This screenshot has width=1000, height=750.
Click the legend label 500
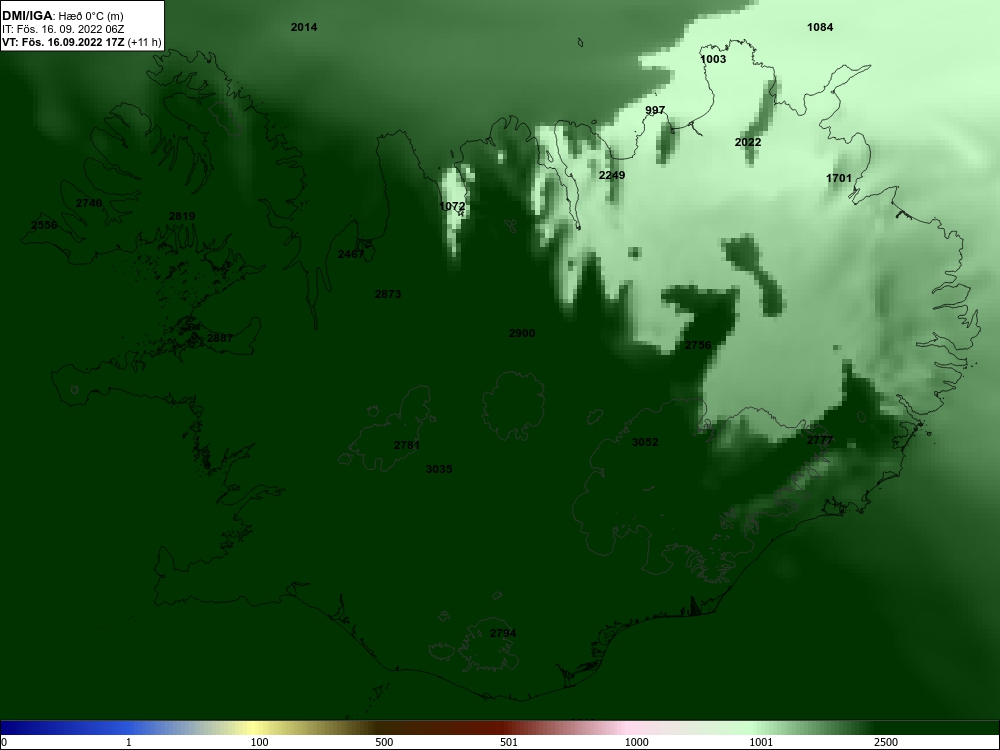(384, 742)
